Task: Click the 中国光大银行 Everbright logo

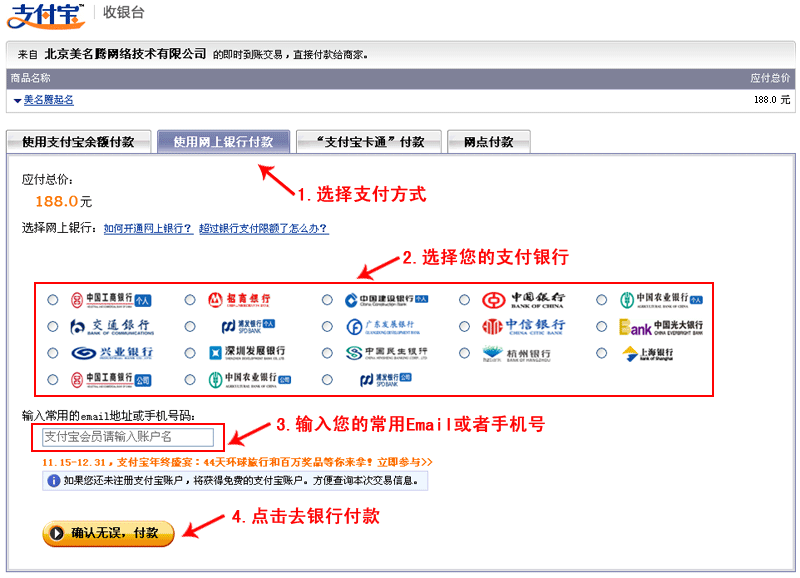Action: pos(661,327)
